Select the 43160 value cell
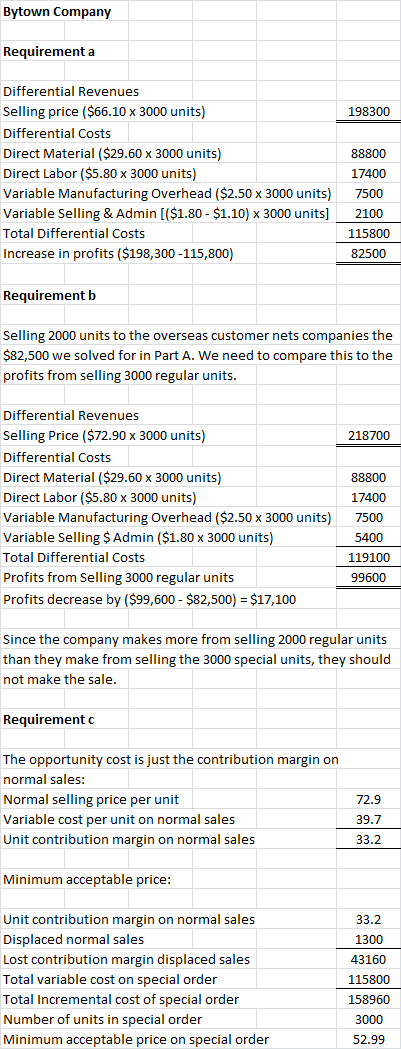This screenshot has height=1049, width=401. point(369,959)
